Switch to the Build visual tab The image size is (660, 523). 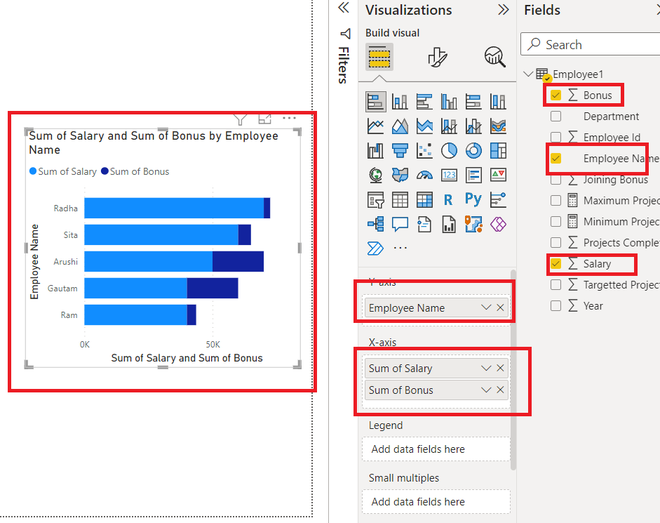pos(379,56)
